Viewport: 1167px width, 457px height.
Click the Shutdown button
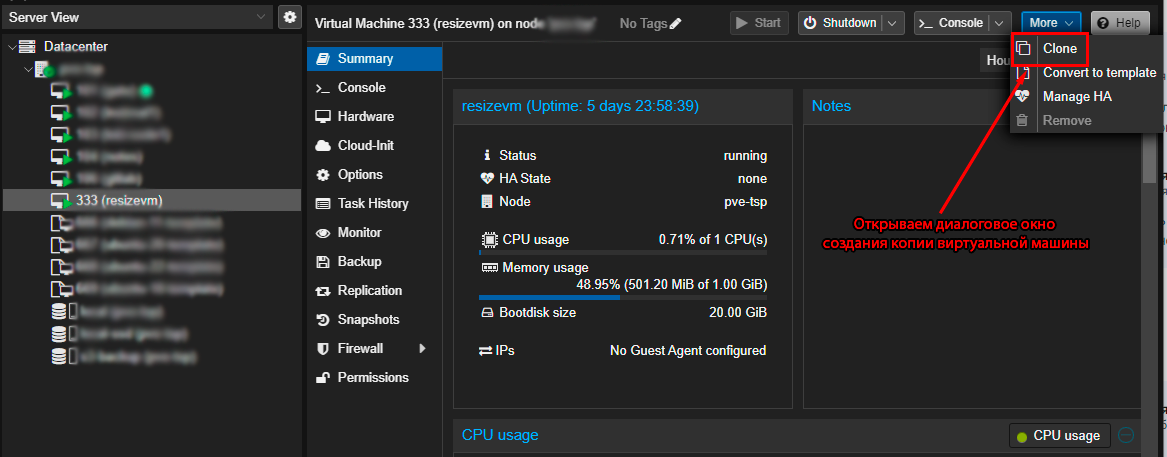coord(841,23)
